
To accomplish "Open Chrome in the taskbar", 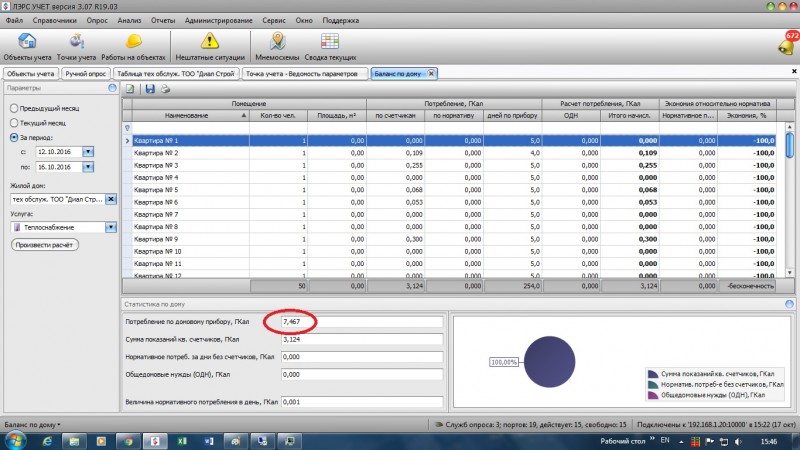I will tap(128, 441).
